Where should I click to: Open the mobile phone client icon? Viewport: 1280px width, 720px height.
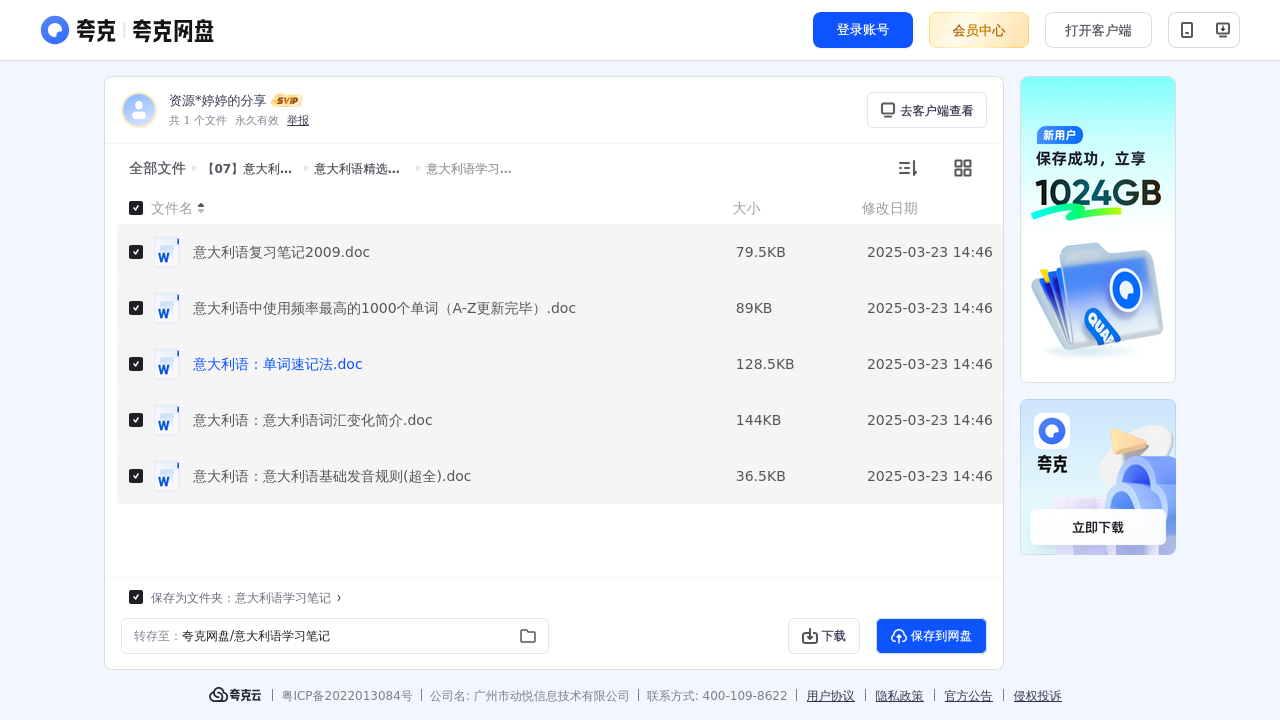coord(1187,30)
